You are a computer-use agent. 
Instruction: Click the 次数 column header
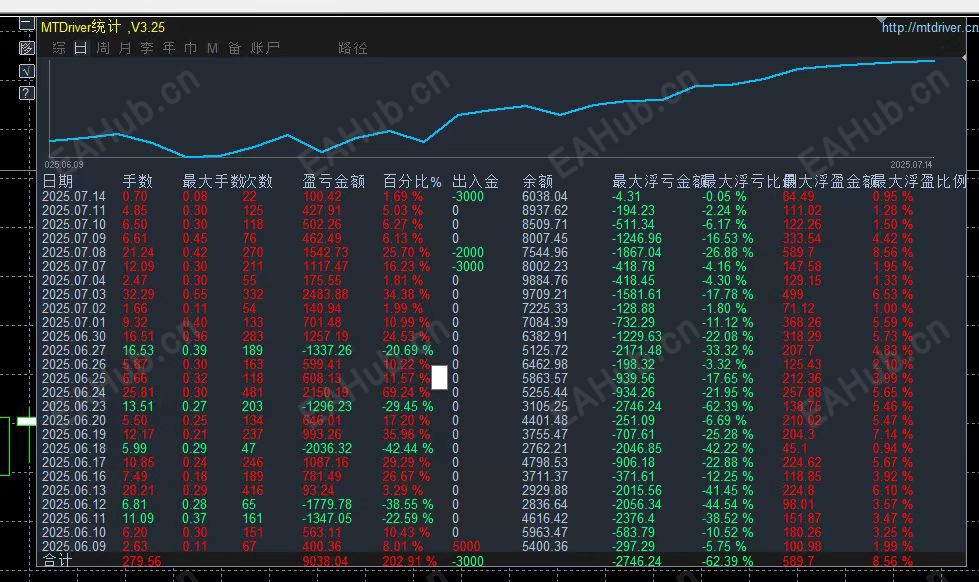[x=257, y=181]
